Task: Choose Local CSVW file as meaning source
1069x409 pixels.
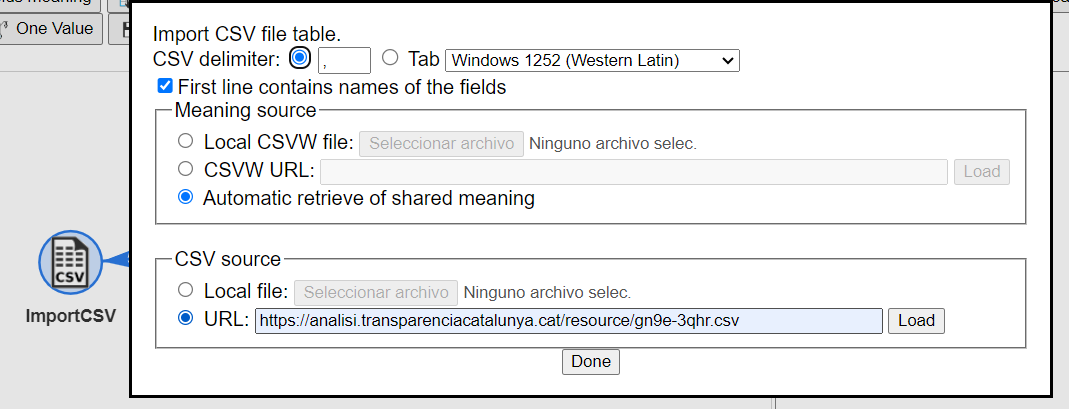Action: [x=185, y=142]
